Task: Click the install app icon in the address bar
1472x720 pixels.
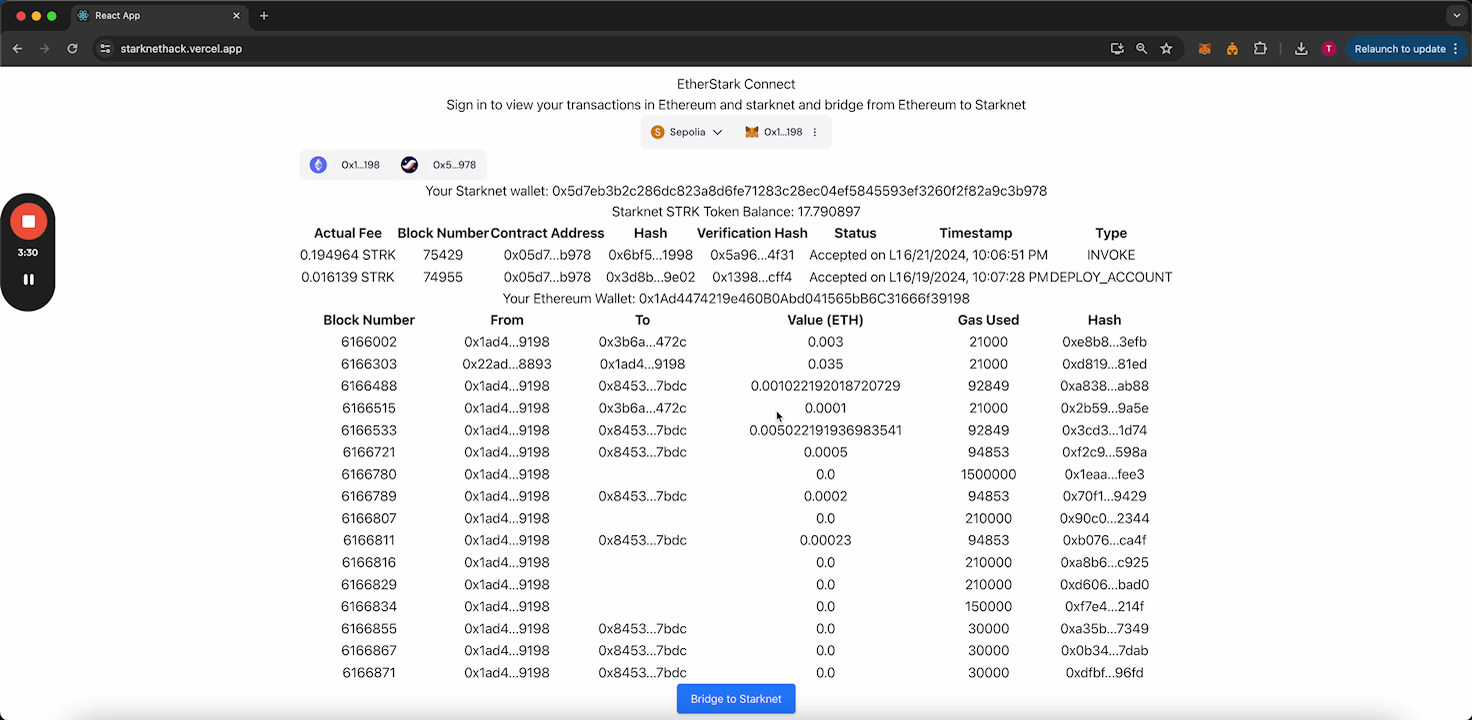Action: (x=1117, y=48)
